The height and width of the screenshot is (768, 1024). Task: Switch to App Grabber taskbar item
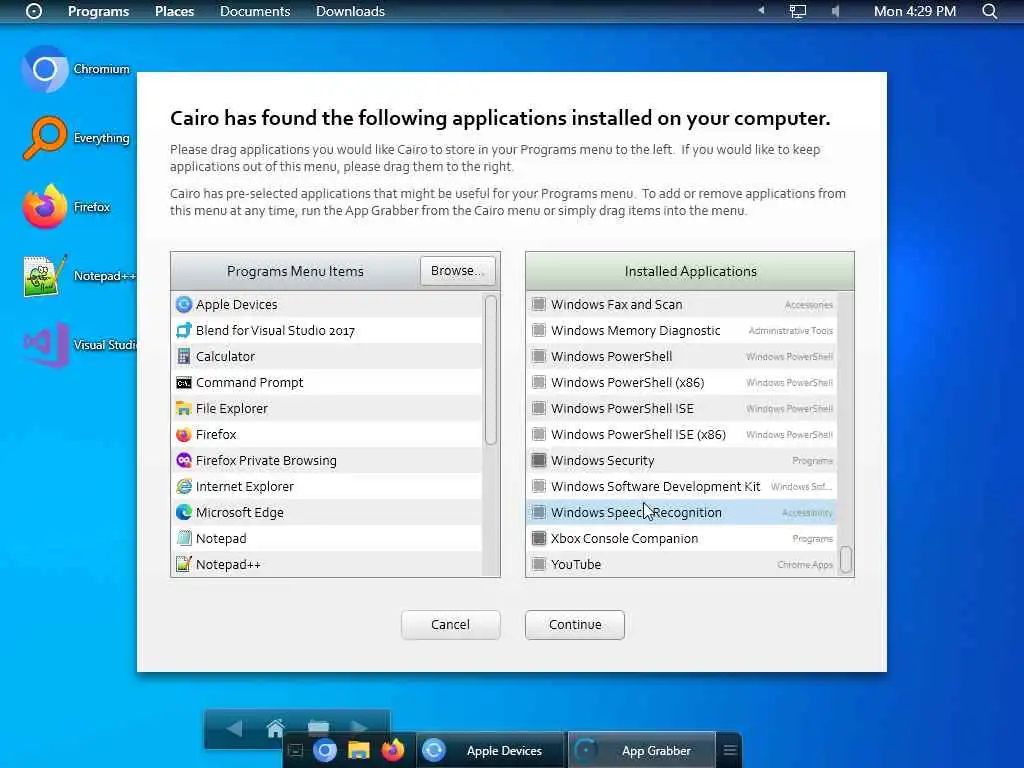click(x=641, y=750)
